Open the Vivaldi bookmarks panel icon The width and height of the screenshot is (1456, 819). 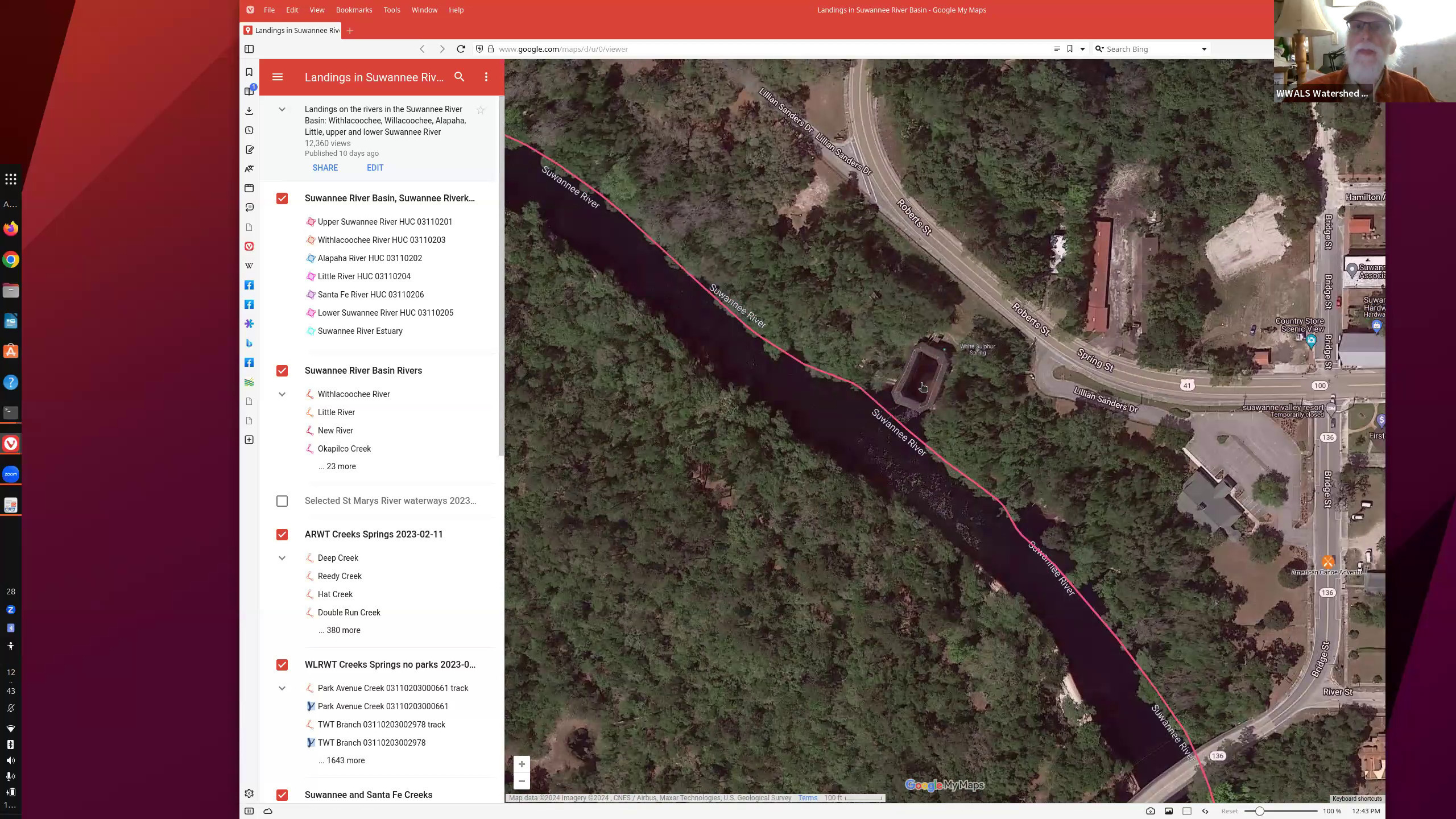tap(249, 72)
